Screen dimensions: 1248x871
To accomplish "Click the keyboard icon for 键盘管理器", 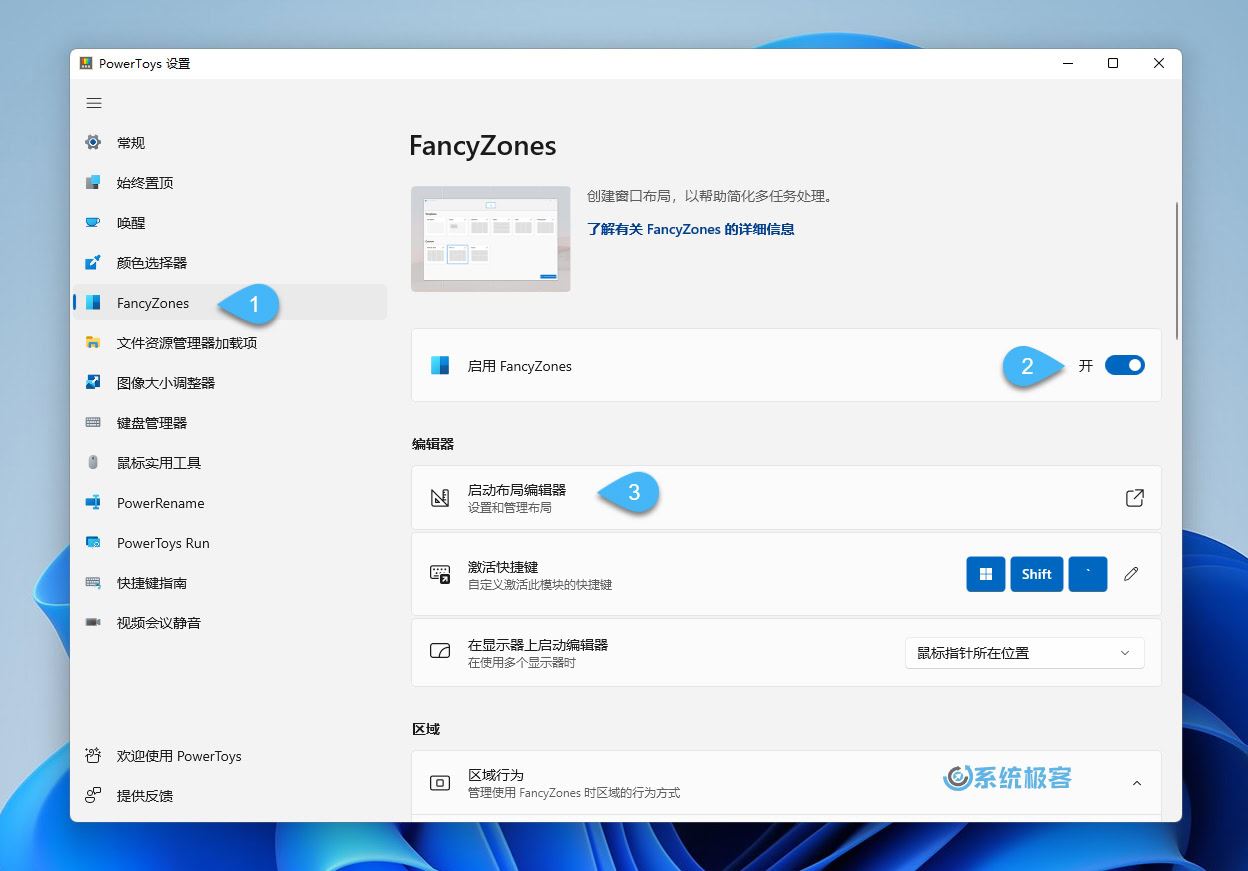I will 93,423.
